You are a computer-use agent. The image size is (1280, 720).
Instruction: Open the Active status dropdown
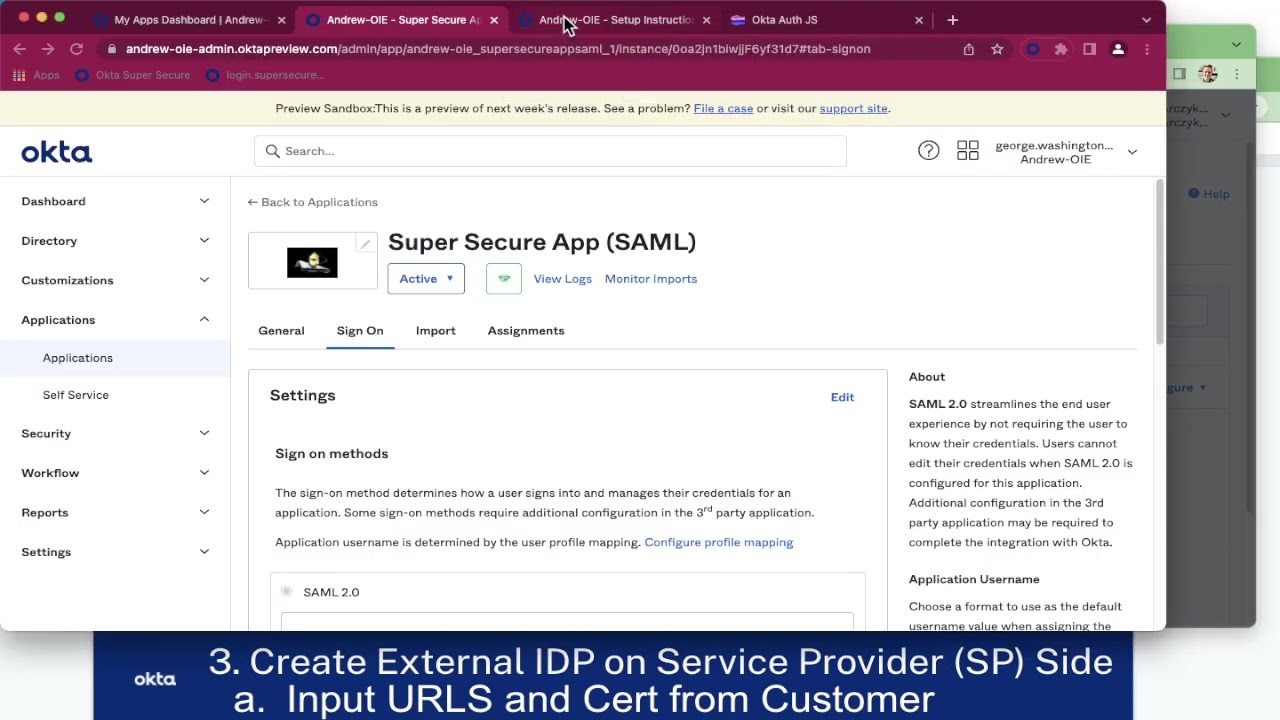click(x=425, y=279)
